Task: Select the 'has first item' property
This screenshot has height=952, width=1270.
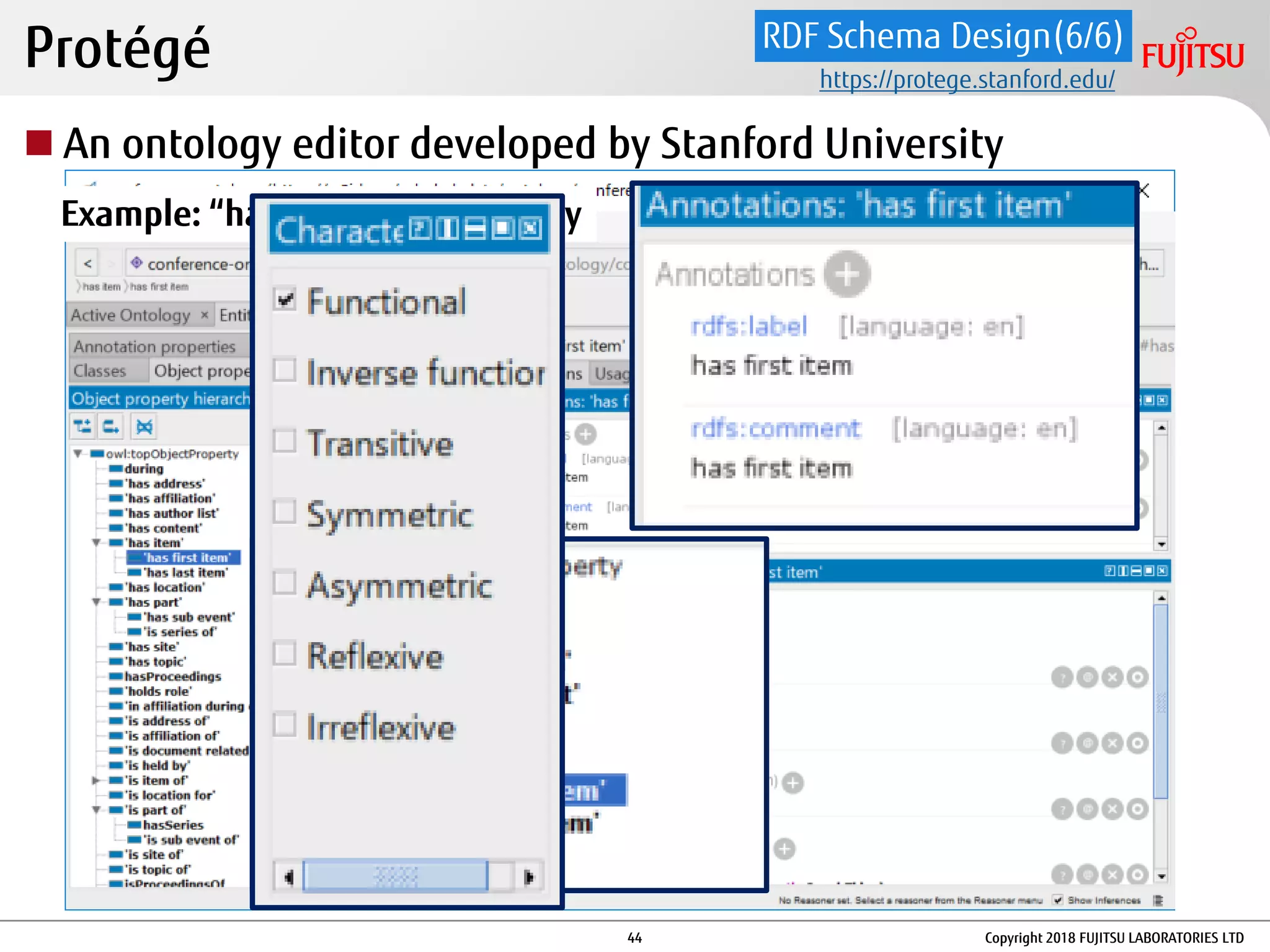Action: coord(184,558)
